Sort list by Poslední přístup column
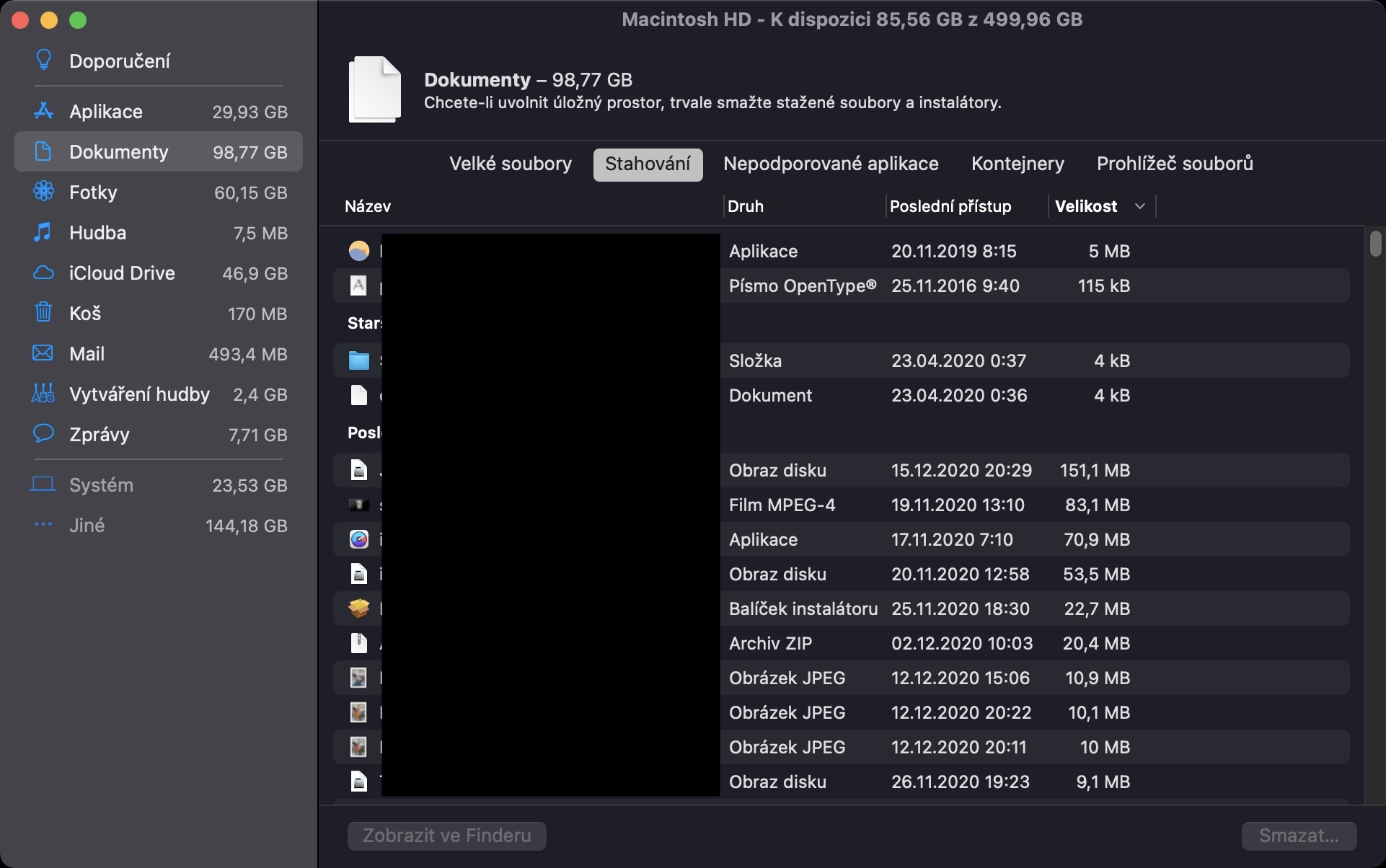 (x=950, y=206)
